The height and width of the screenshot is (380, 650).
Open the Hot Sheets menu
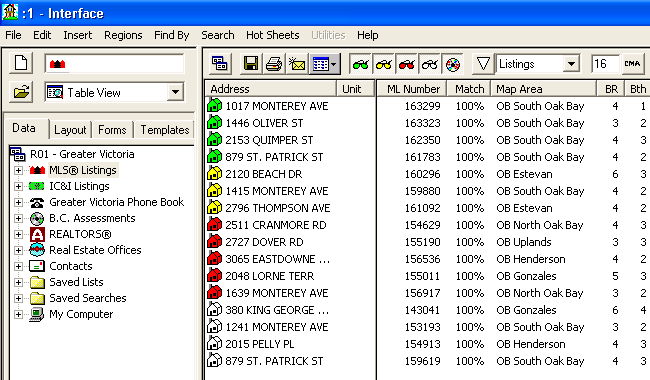[x=272, y=35]
